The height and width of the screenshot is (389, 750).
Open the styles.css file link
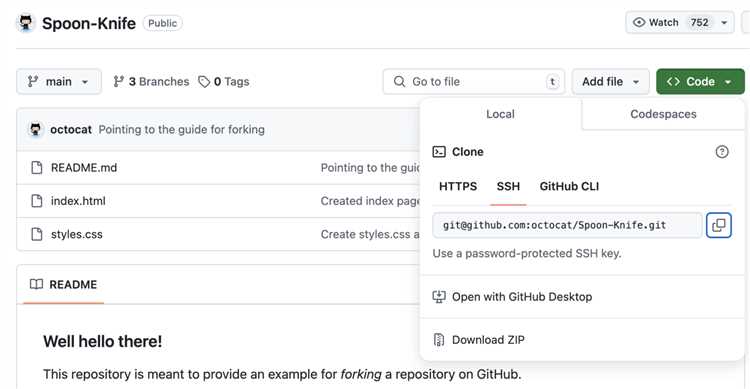(77, 234)
